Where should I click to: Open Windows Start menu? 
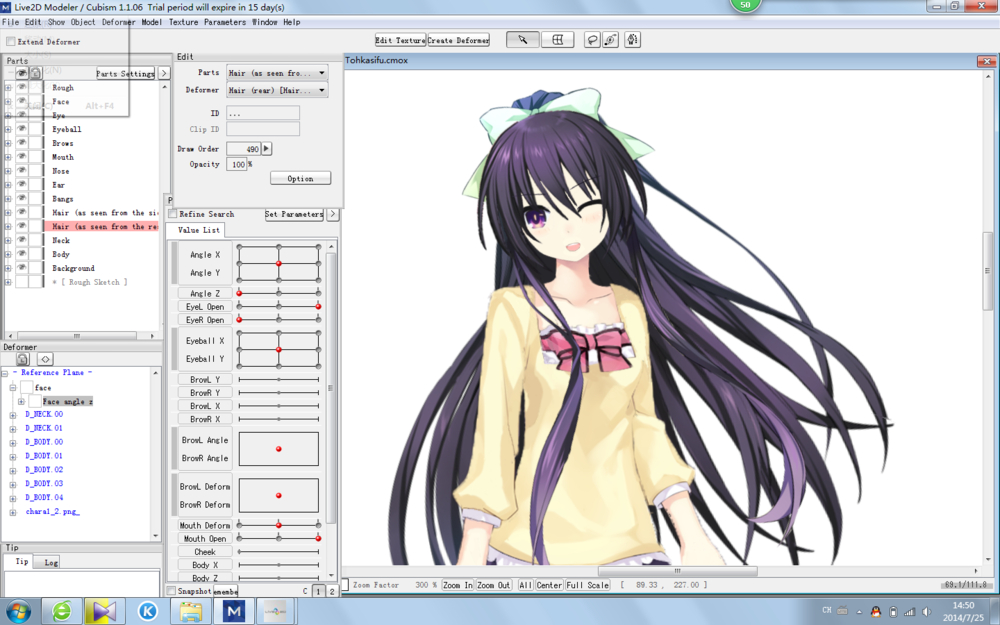pos(18,611)
